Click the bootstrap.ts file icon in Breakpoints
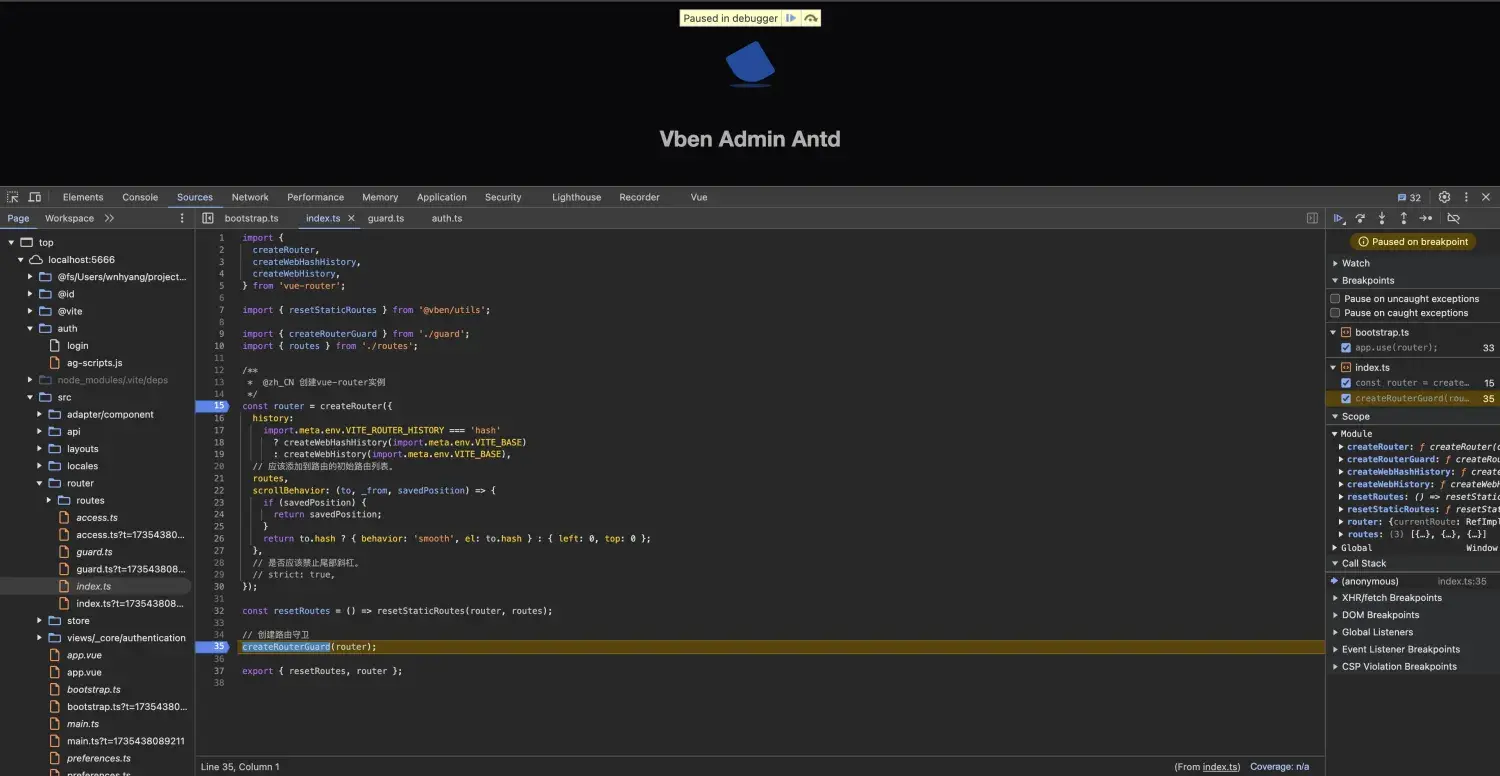Viewport: 1500px width, 776px height. pos(1346,332)
